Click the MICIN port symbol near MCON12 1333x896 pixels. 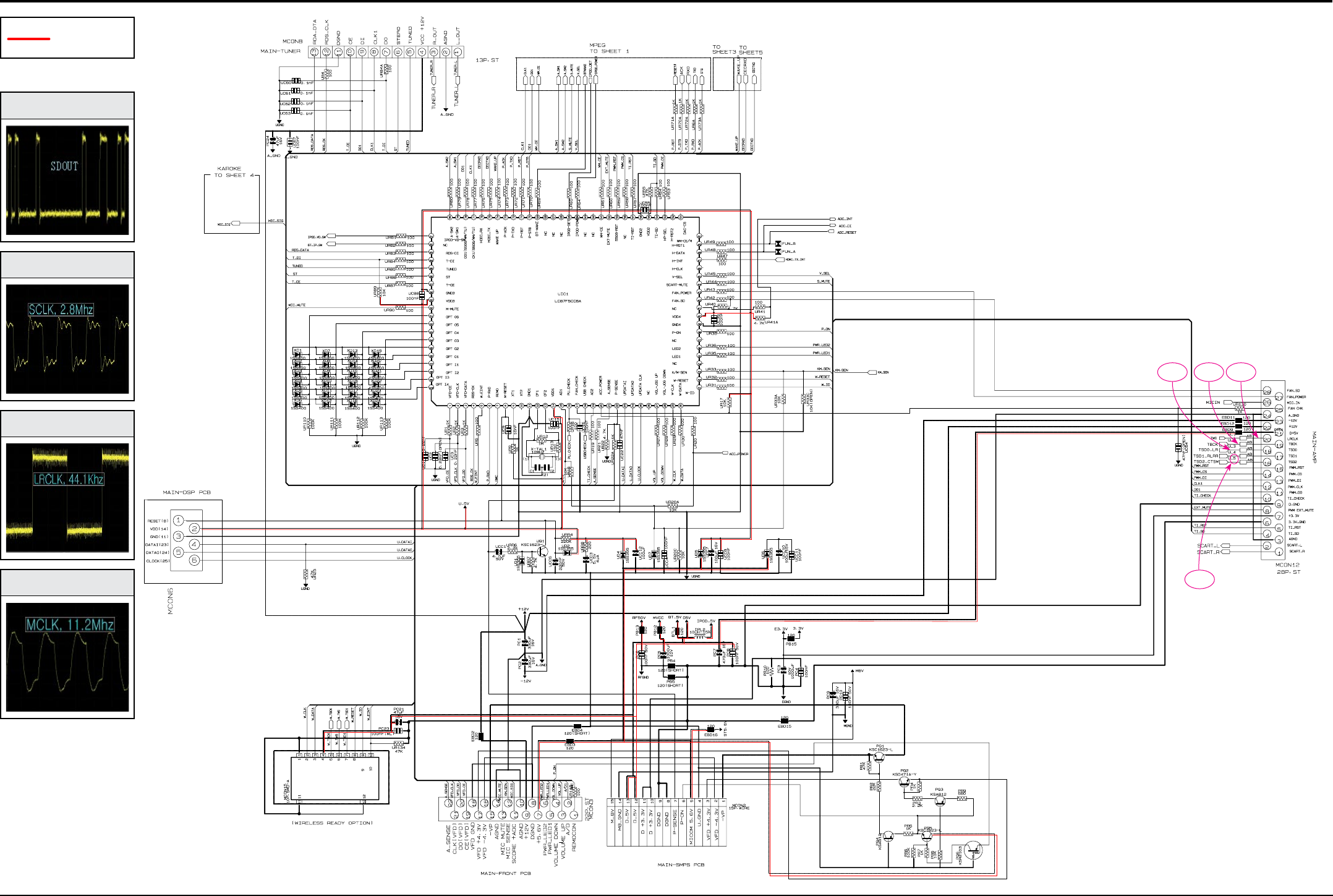(x=1227, y=403)
